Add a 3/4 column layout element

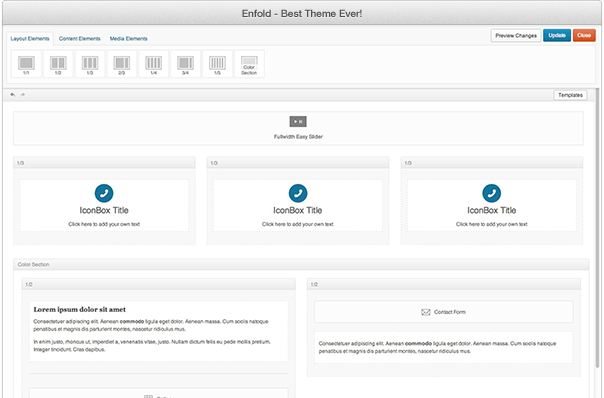(185, 64)
